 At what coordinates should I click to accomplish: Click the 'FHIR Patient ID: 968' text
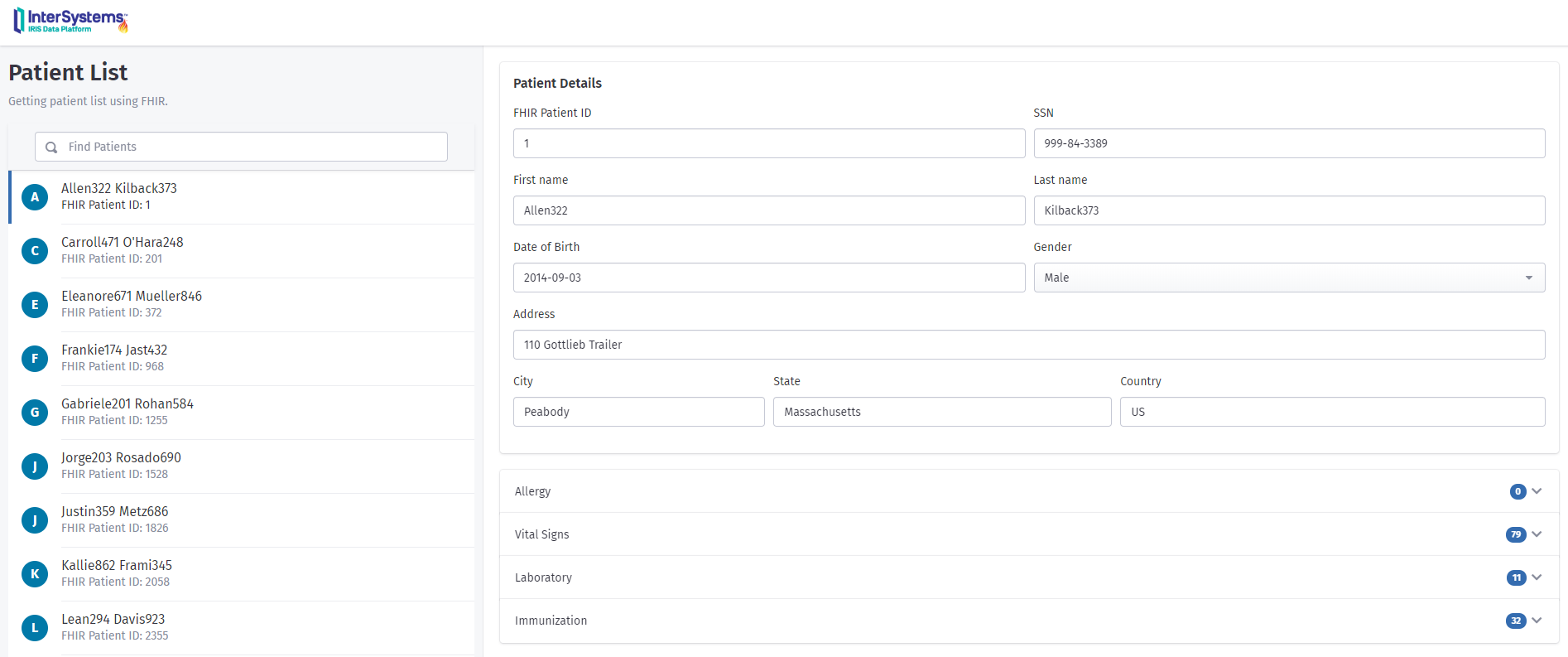[x=113, y=366]
